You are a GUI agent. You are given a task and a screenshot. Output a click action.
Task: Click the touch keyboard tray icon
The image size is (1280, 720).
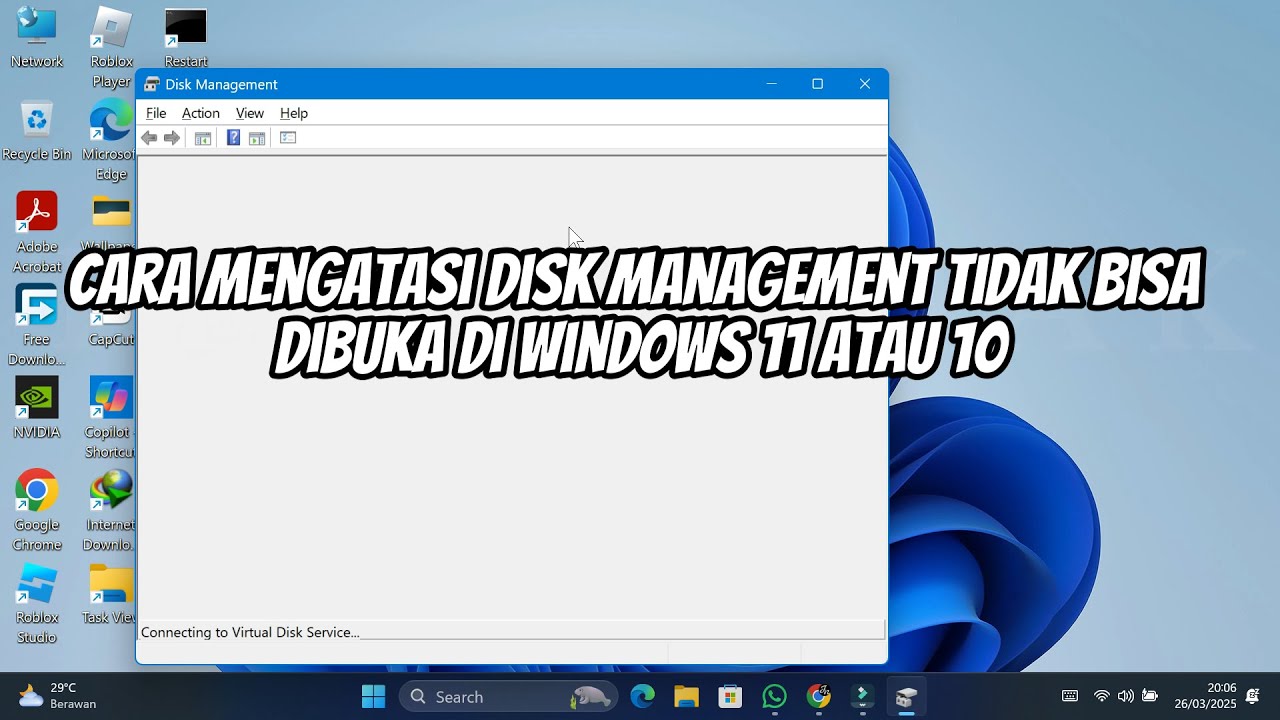pyautogui.click(x=1070, y=696)
